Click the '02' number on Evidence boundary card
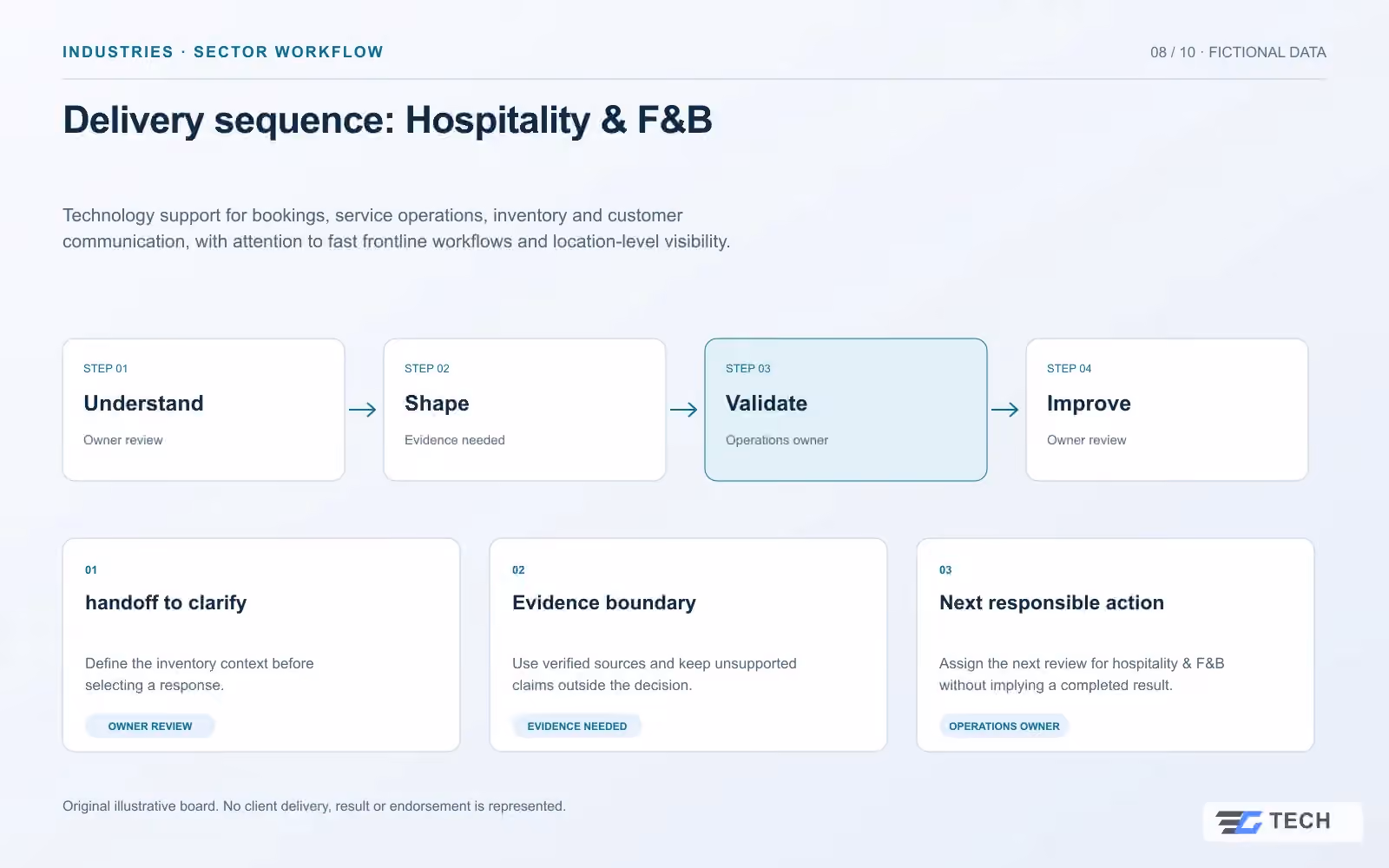1389x868 pixels. 518,570
